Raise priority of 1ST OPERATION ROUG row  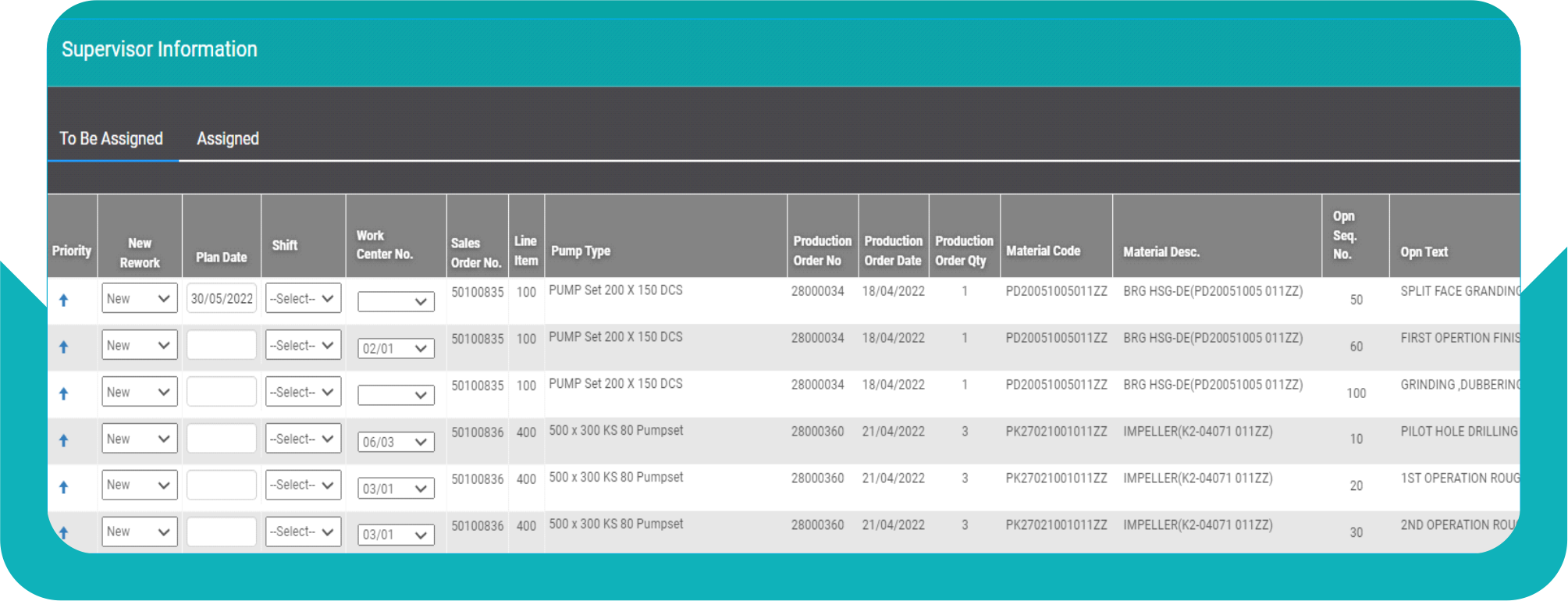[x=64, y=487]
